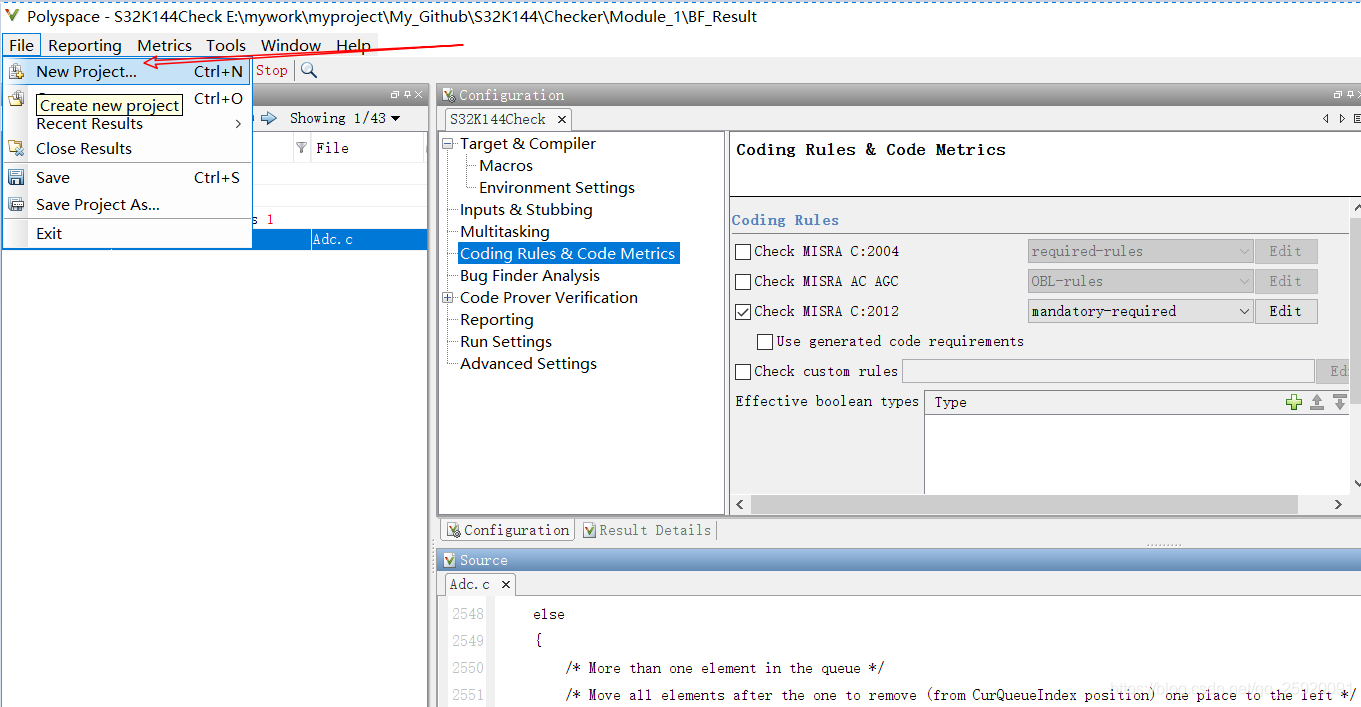This screenshot has height=707, width=1361.
Task: Open the Help menu
Action: pos(353,45)
